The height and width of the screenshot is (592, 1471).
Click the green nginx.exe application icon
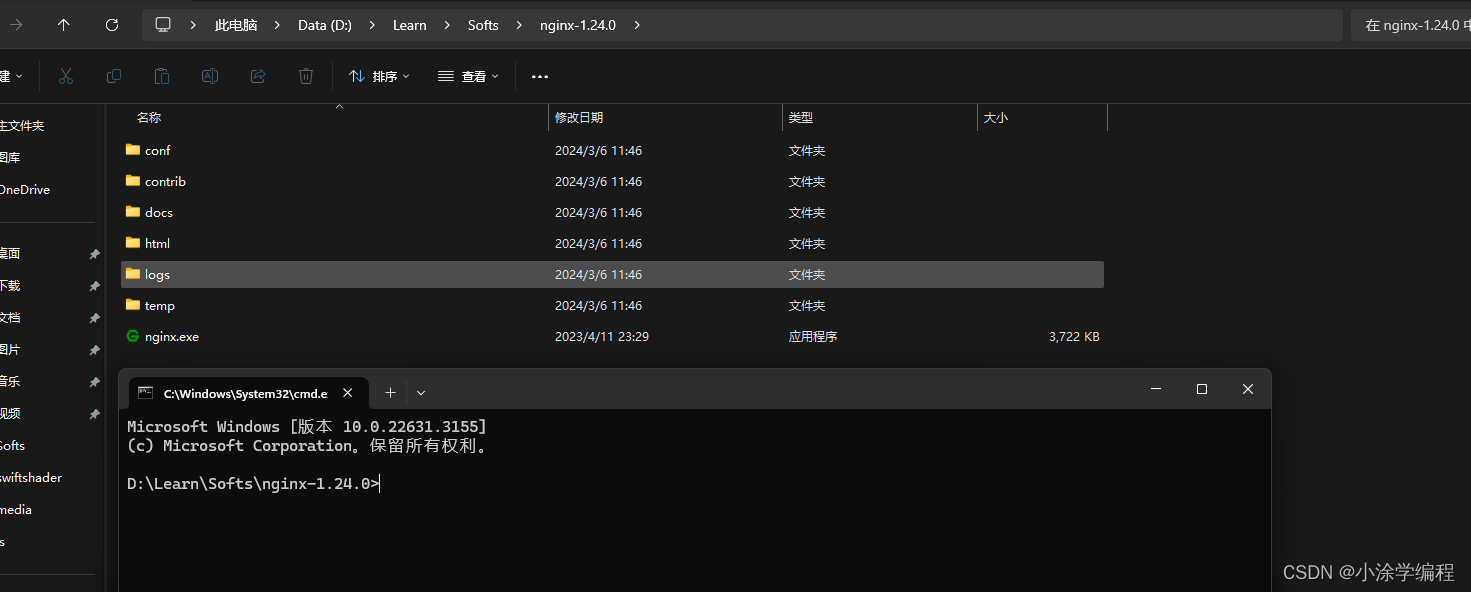[133, 336]
